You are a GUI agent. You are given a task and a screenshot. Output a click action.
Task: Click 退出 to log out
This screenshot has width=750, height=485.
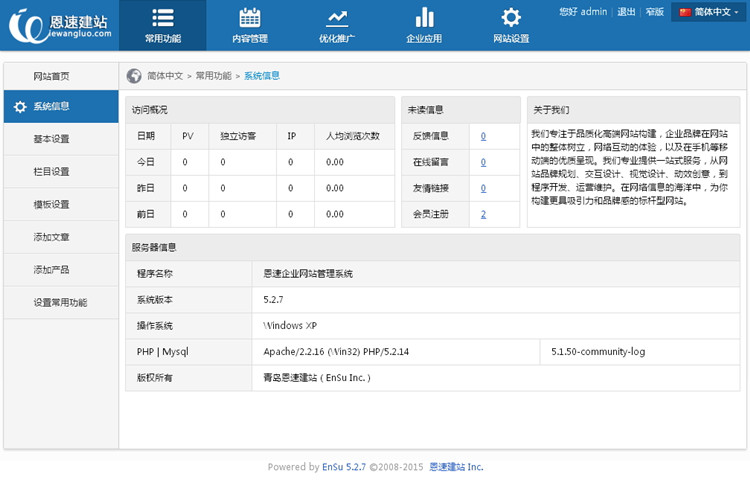626,12
